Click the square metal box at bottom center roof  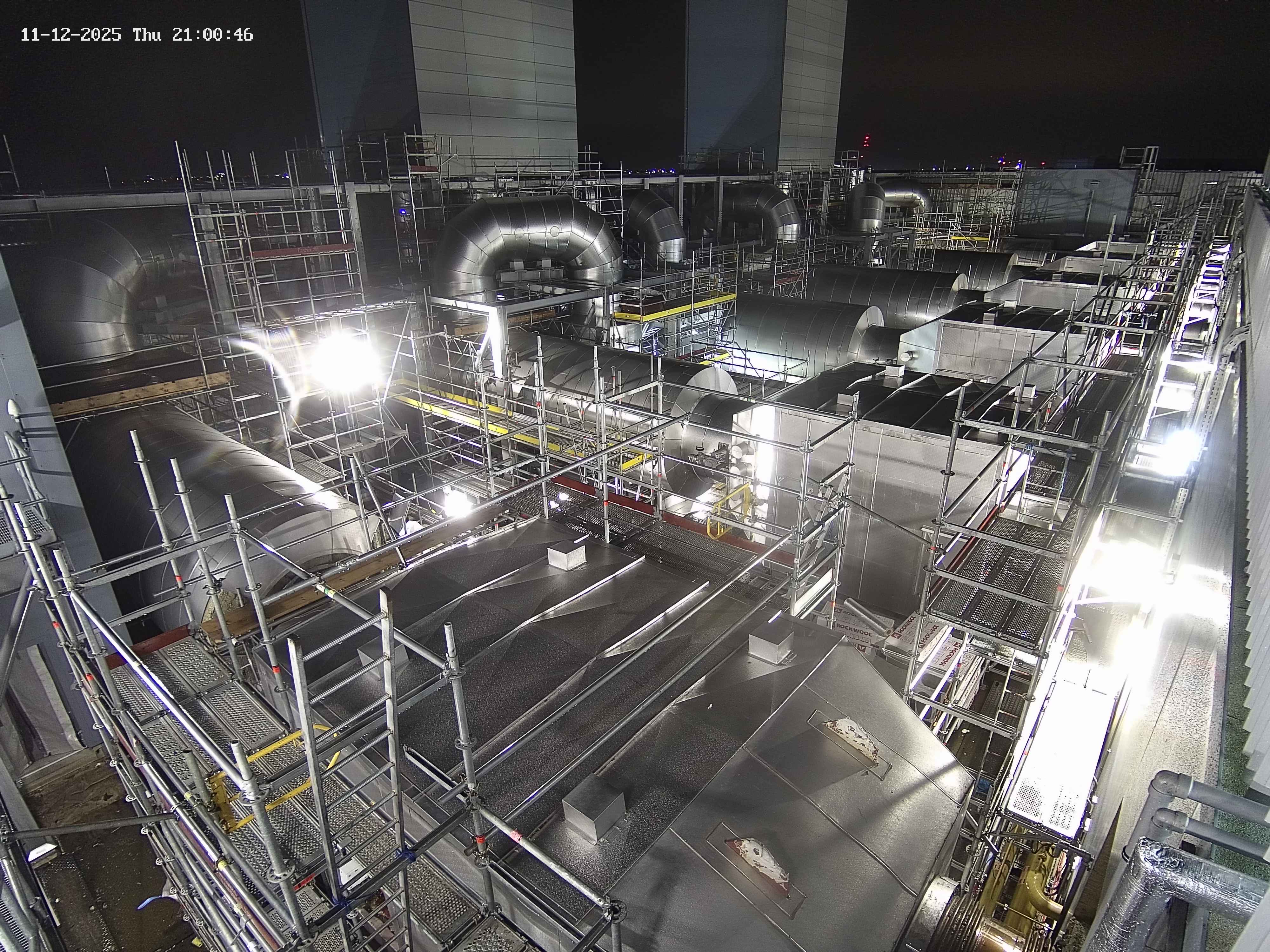[593, 806]
